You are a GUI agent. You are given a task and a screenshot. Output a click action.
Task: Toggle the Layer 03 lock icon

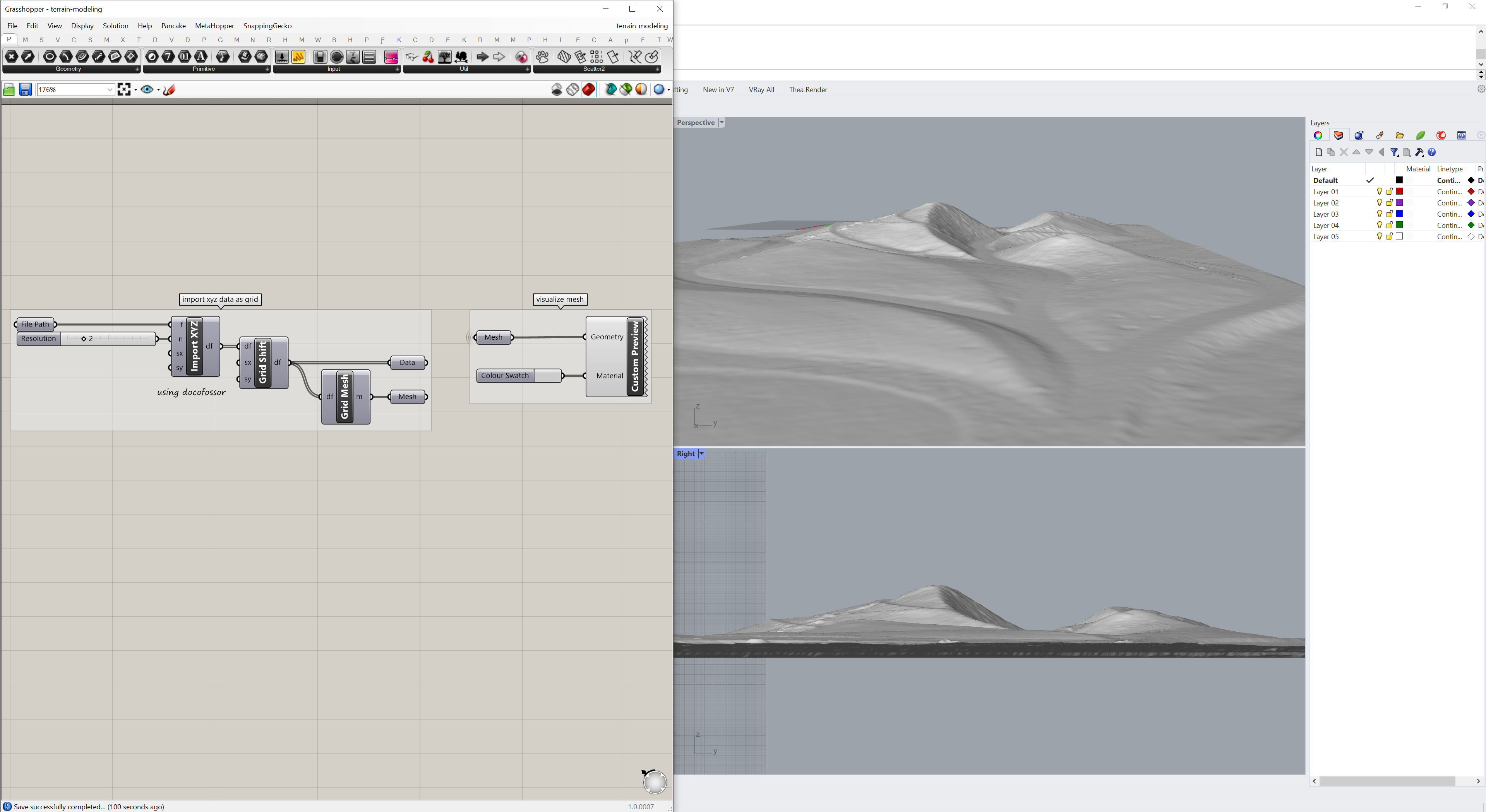coord(1389,214)
